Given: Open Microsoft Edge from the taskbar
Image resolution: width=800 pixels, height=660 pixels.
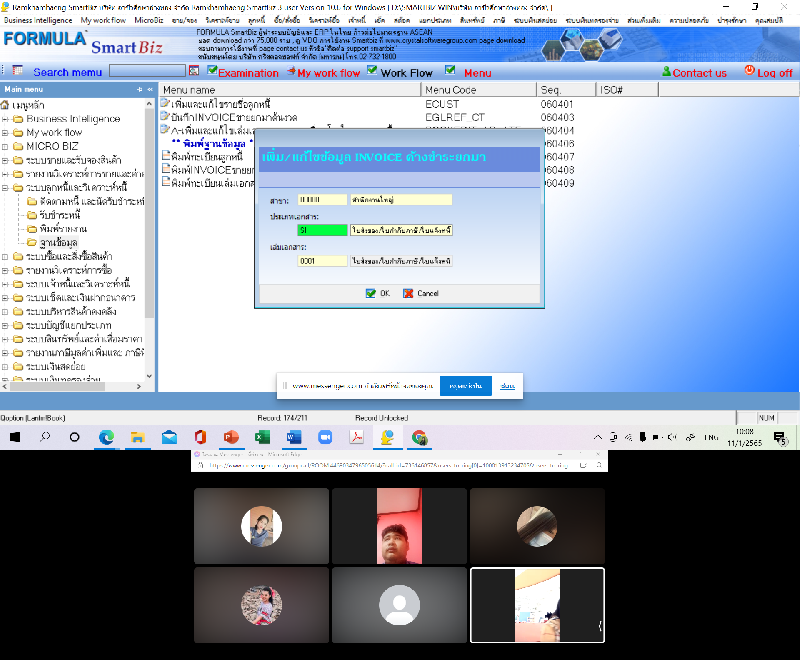Looking at the screenshot, I should pyautogui.click(x=106, y=437).
